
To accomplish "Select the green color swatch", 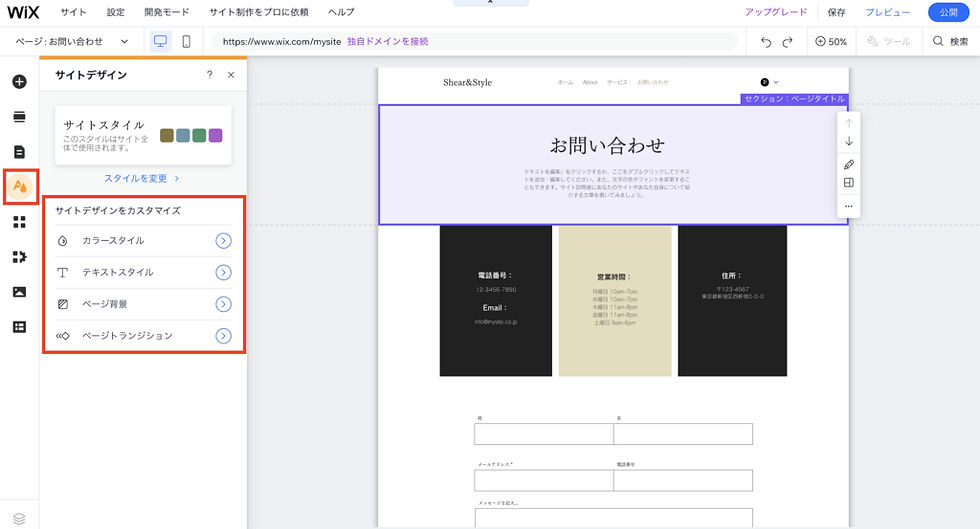I will pos(199,135).
